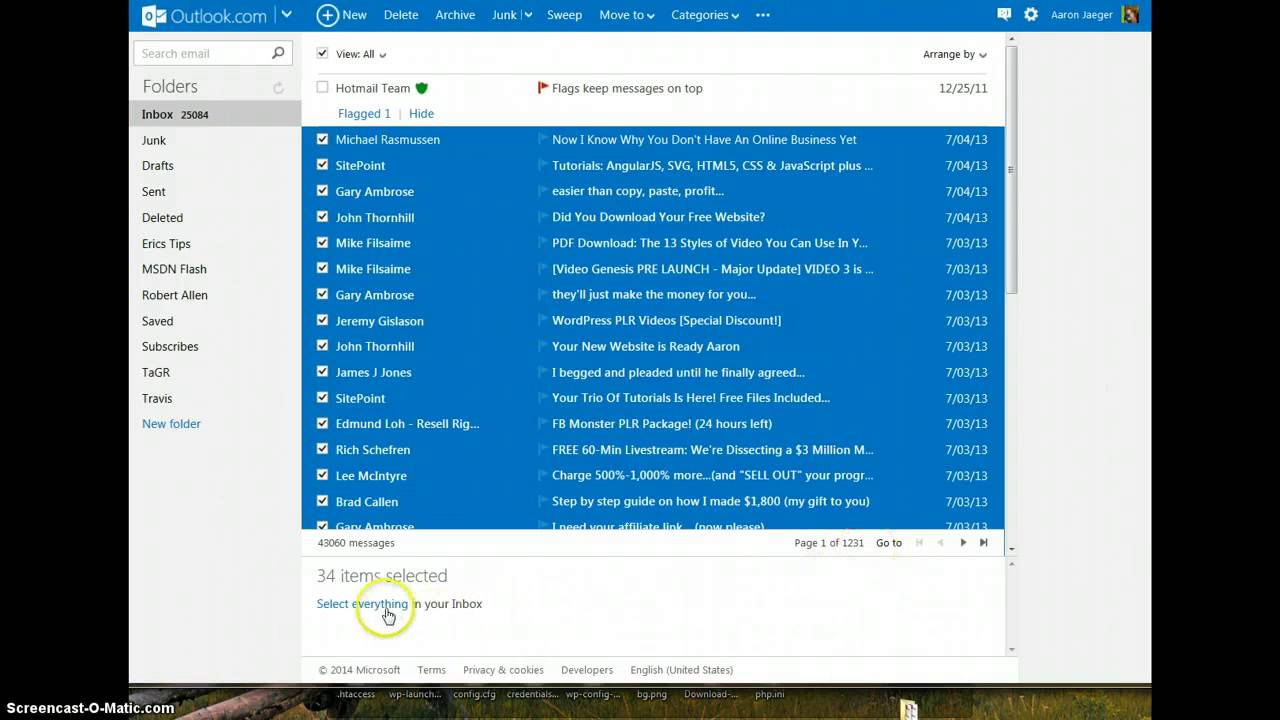
Task: Uncheck the James J Jones message
Action: point(322,372)
